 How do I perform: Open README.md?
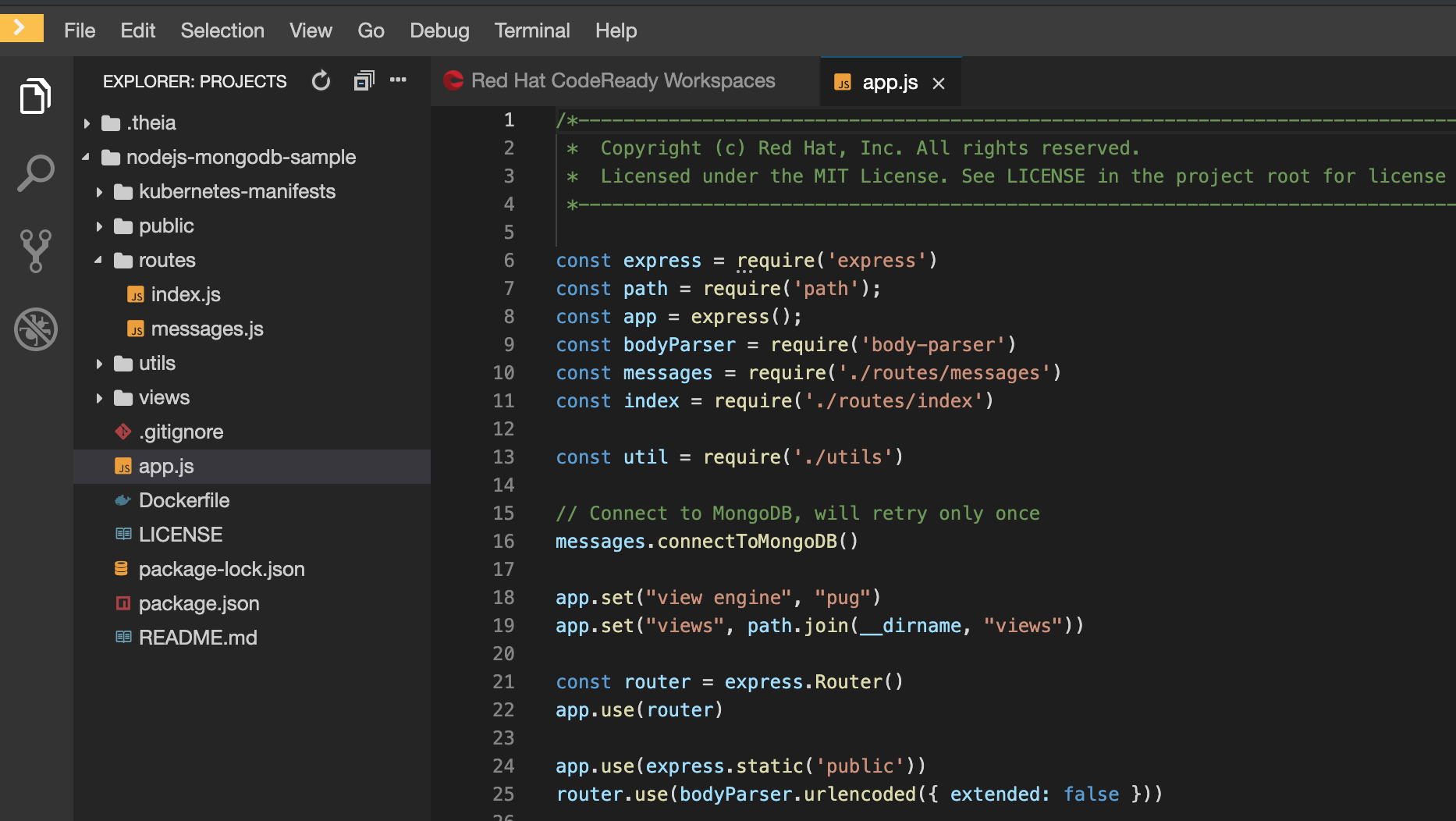[x=198, y=638]
